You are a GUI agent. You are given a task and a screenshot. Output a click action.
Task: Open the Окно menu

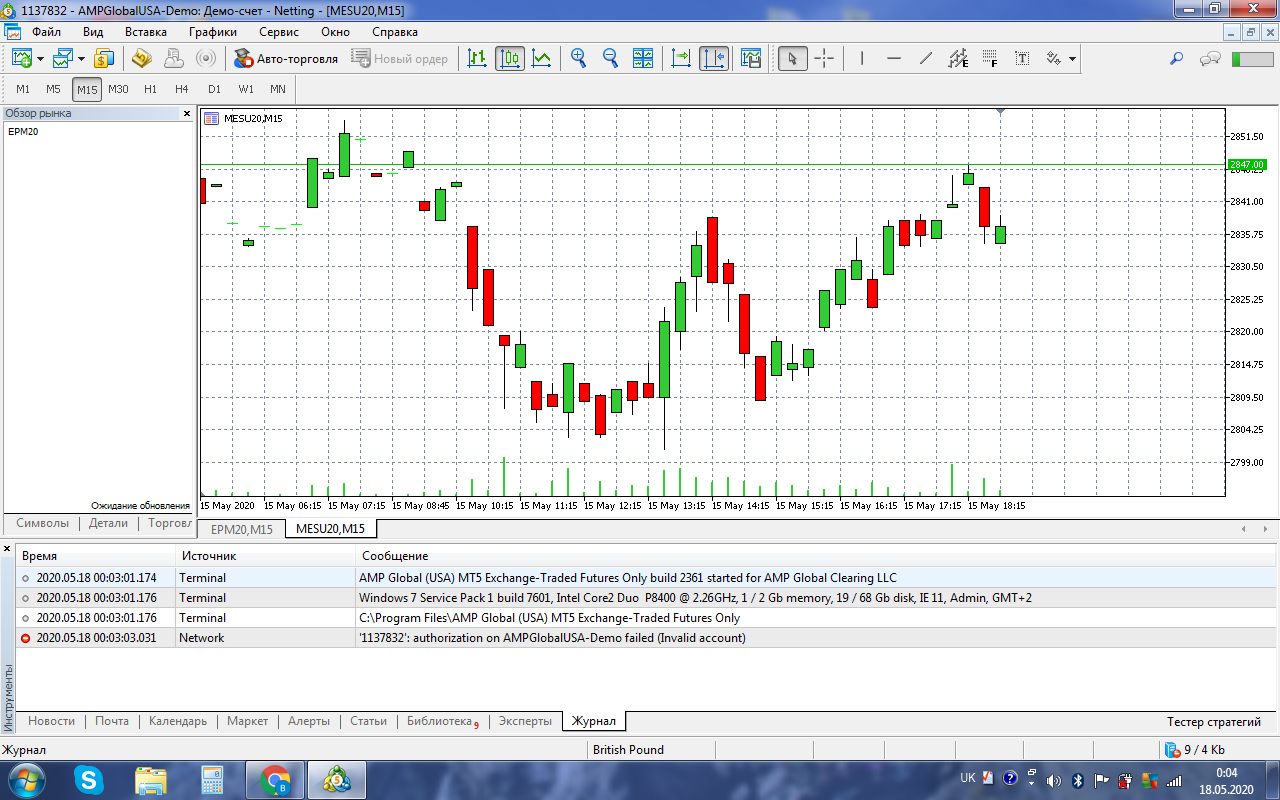336,32
